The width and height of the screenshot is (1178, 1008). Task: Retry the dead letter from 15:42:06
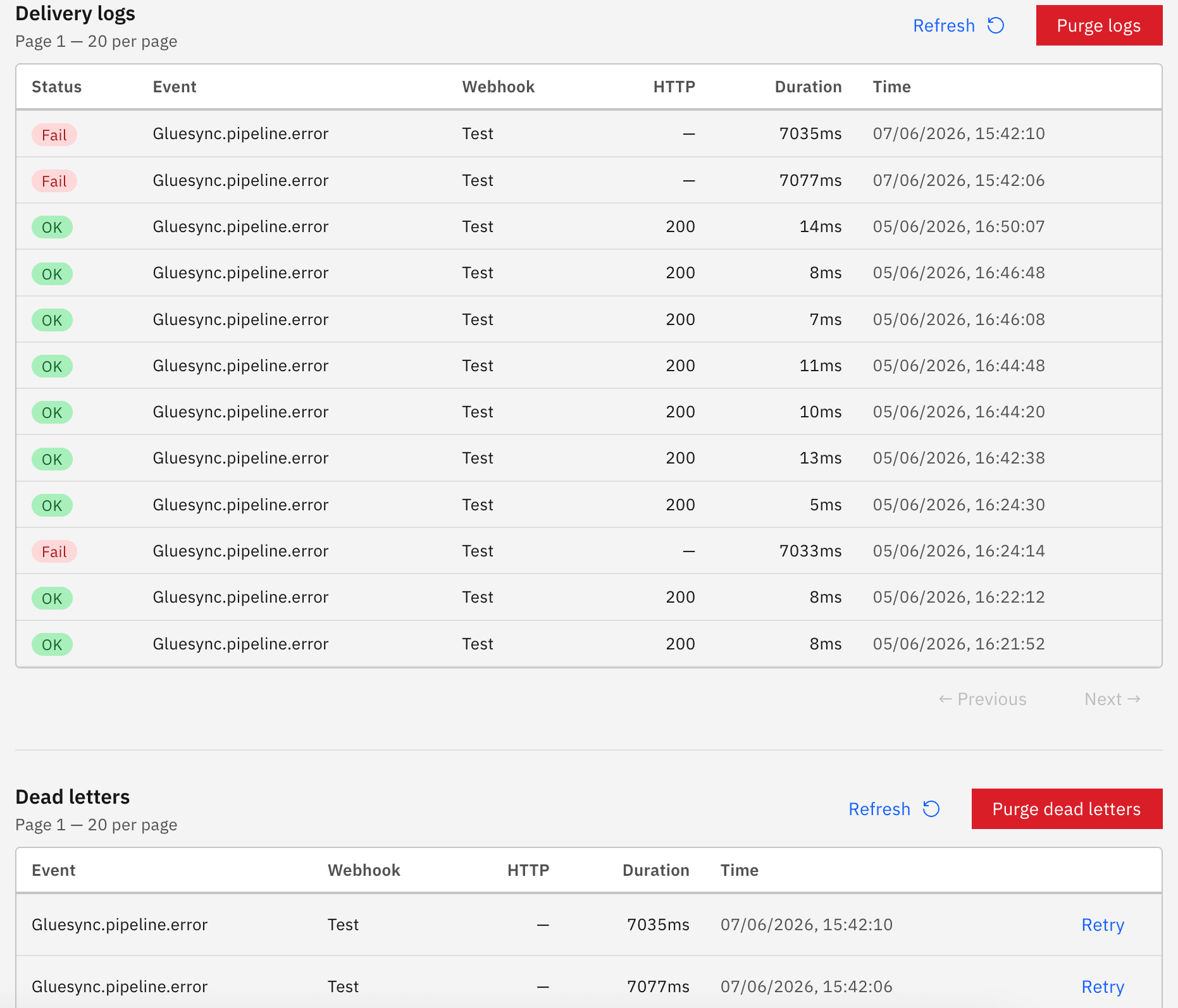pos(1103,986)
